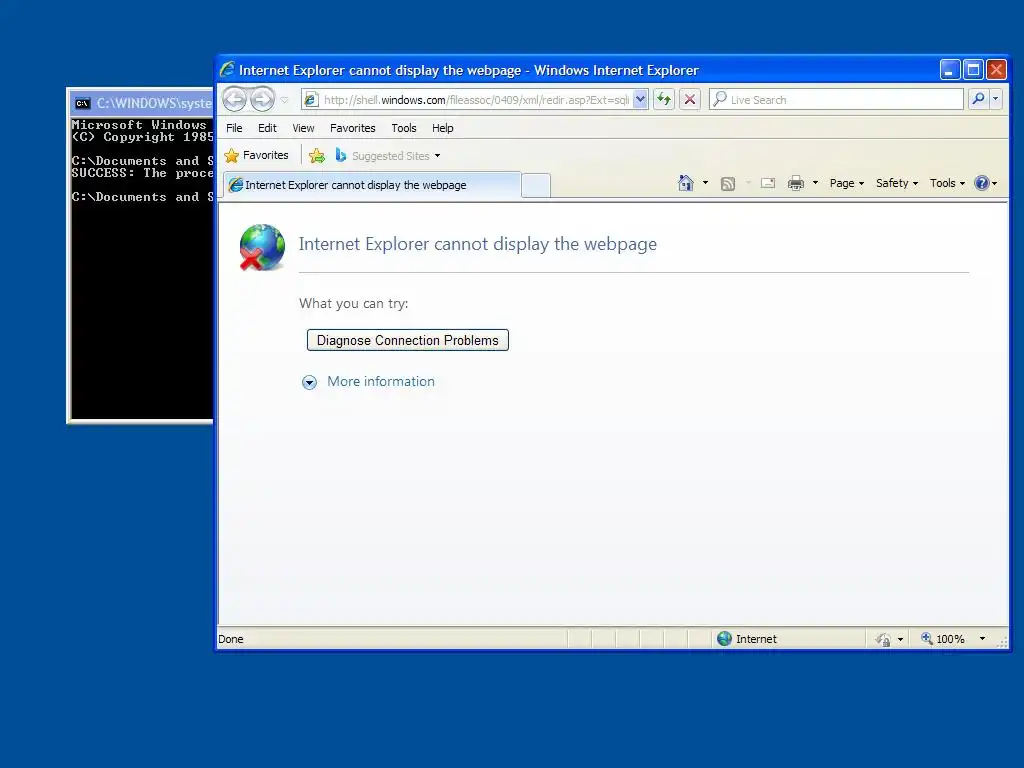Go to the Home page icon
1024x768 pixels.
pyautogui.click(x=686, y=183)
